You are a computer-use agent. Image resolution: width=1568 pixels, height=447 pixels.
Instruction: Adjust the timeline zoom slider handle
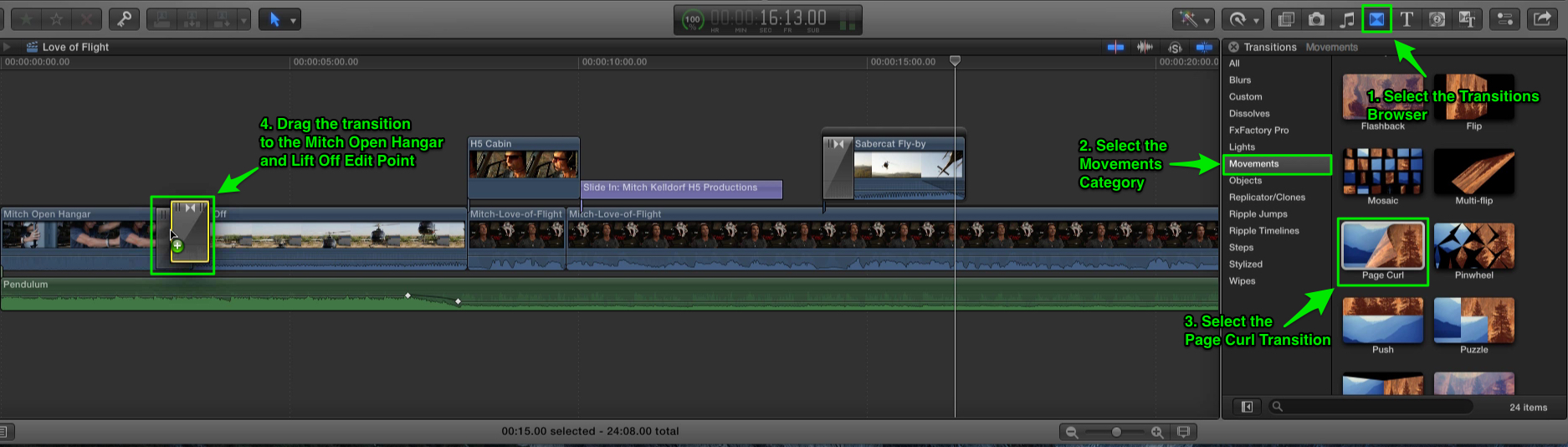[x=1116, y=432]
